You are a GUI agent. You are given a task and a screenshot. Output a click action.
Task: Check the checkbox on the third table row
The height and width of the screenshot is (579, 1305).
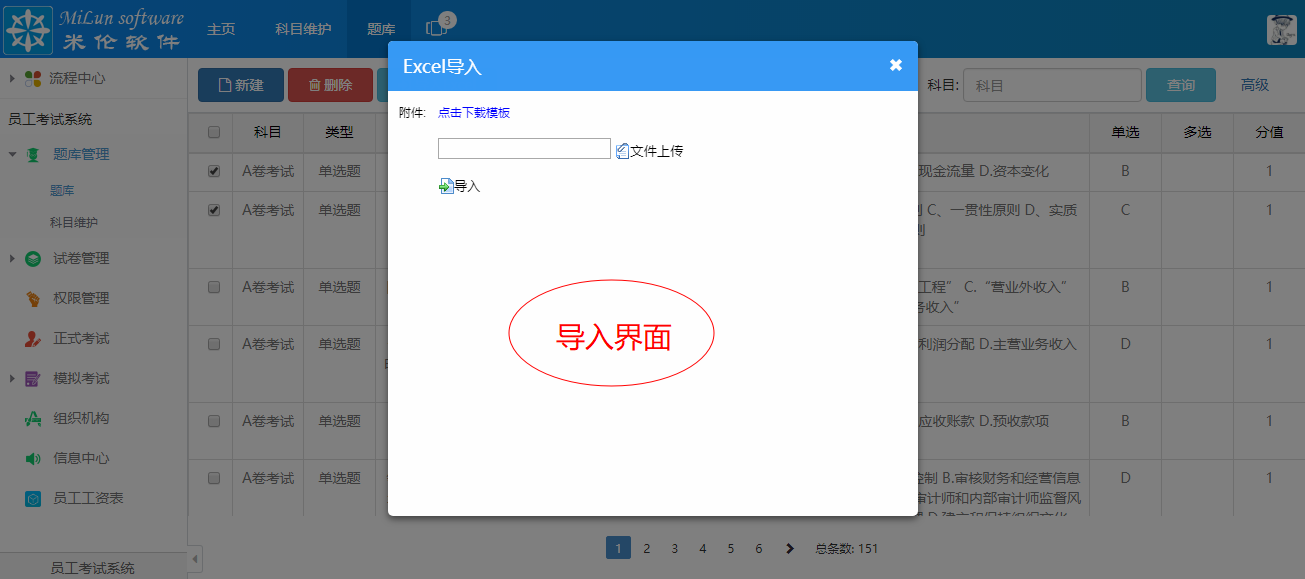[x=211, y=287]
